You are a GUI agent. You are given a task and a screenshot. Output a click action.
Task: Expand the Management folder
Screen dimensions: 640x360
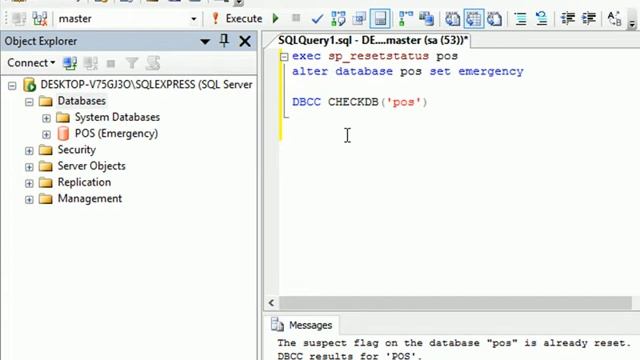(29, 200)
